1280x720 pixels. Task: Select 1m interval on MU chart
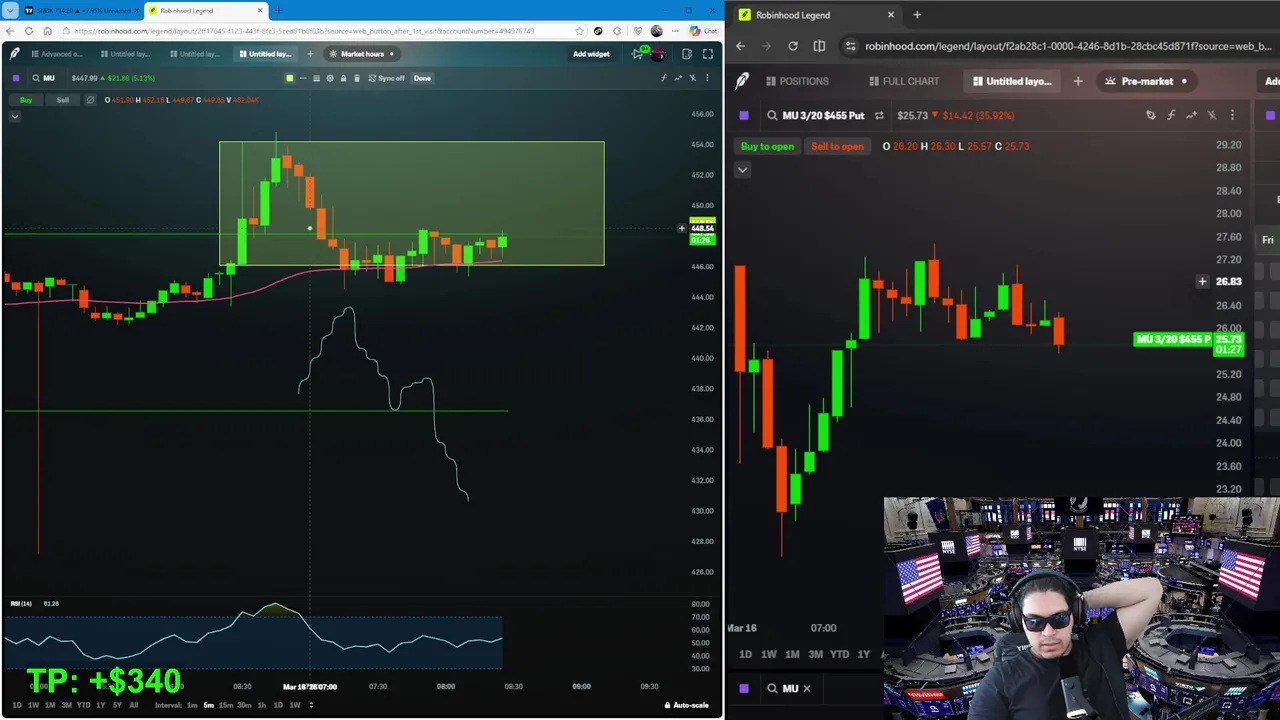tap(193, 705)
